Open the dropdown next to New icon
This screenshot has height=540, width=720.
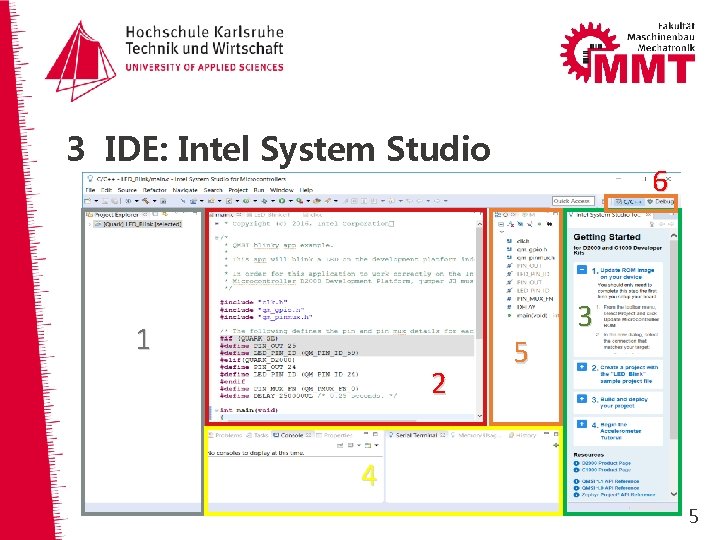coord(96,201)
